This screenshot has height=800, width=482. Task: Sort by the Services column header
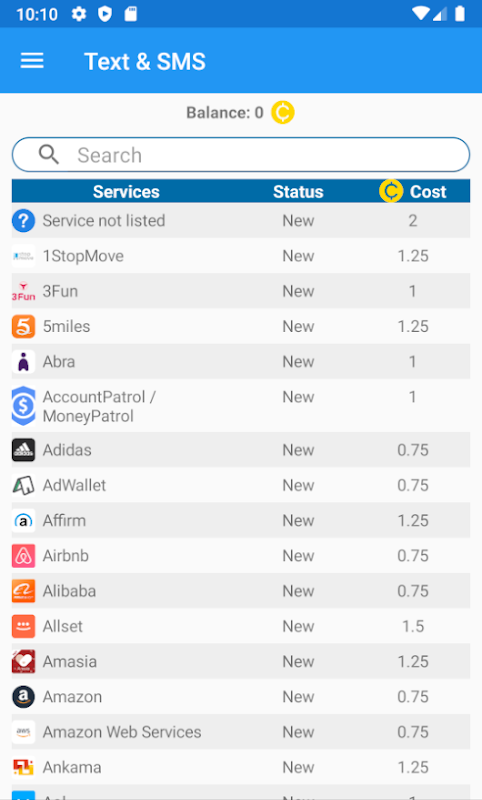click(126, 192)
